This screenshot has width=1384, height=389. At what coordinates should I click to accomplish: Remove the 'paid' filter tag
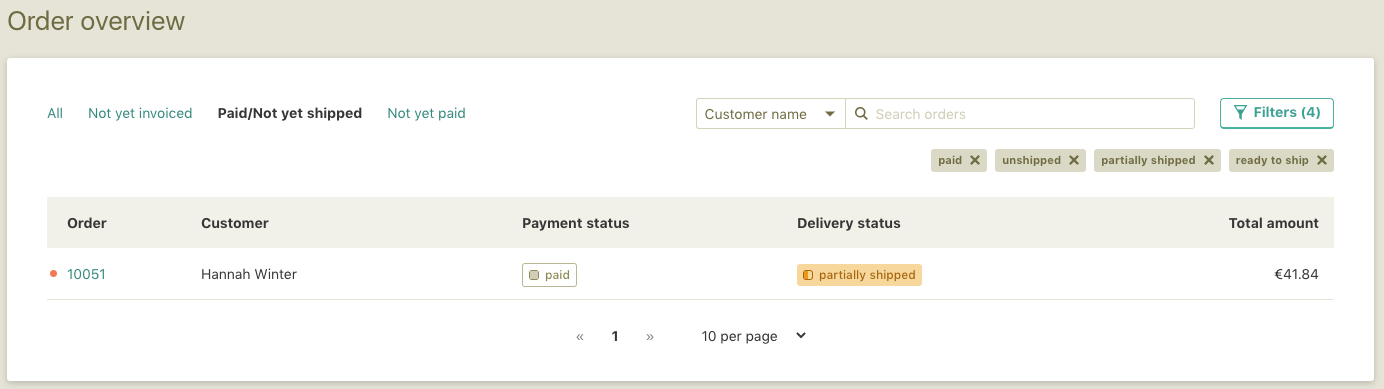pyautogui.click(x=974, y=160)
